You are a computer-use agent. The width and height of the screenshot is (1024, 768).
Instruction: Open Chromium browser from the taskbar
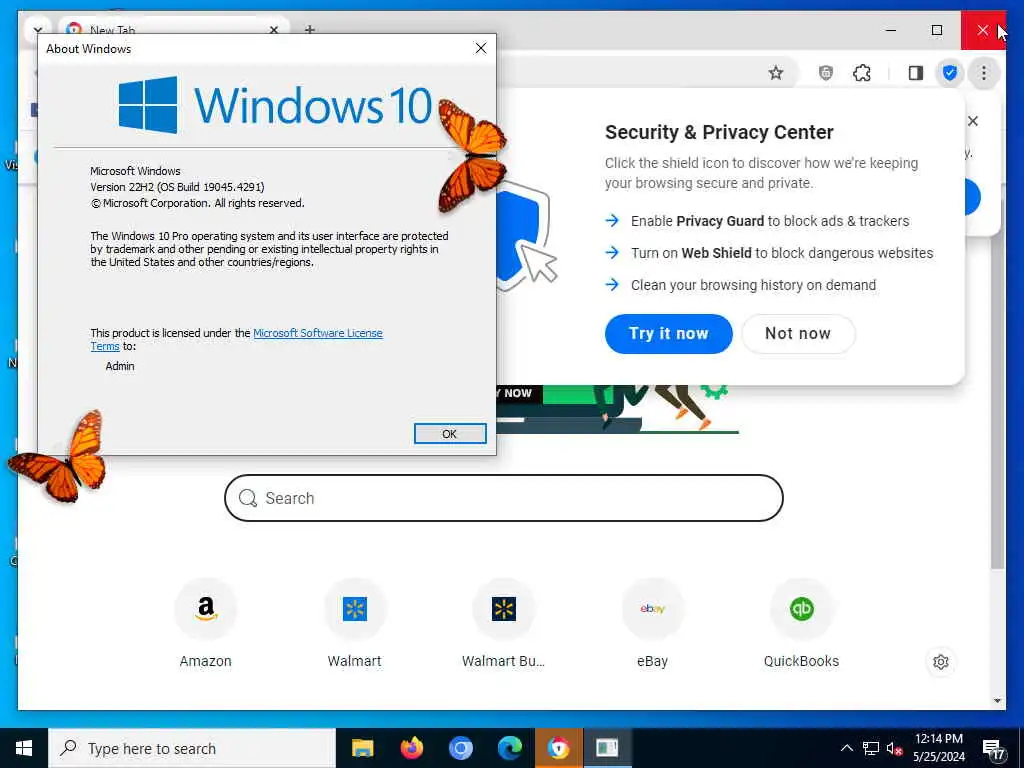pyautogui.click(x=460, y=748)
